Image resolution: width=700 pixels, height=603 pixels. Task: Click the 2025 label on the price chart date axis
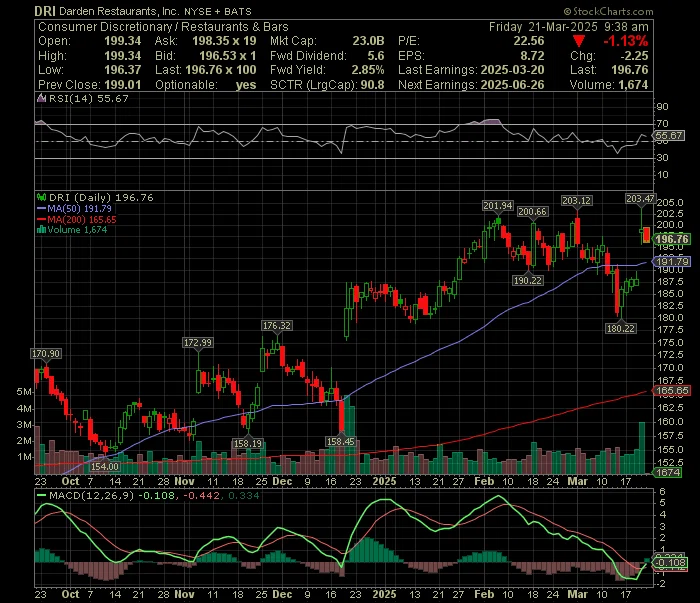[x=384, y=481]
